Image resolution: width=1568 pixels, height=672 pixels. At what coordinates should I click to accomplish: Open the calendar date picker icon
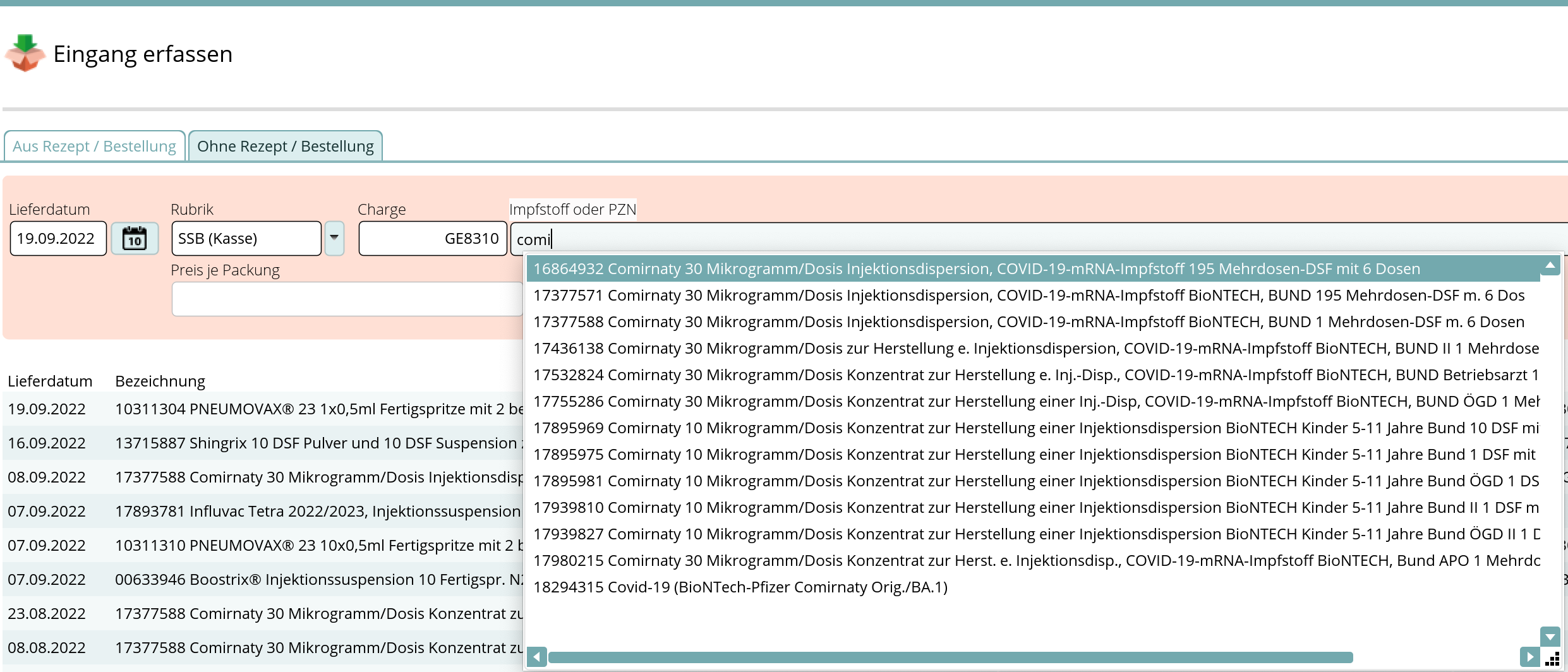(x=135, y=239)
